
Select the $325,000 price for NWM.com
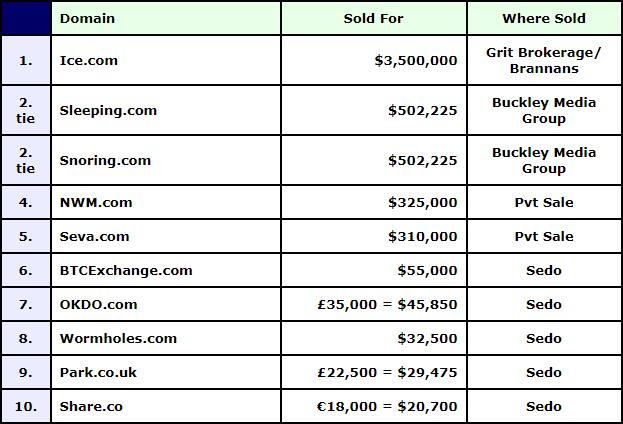(x=423, y=203)
